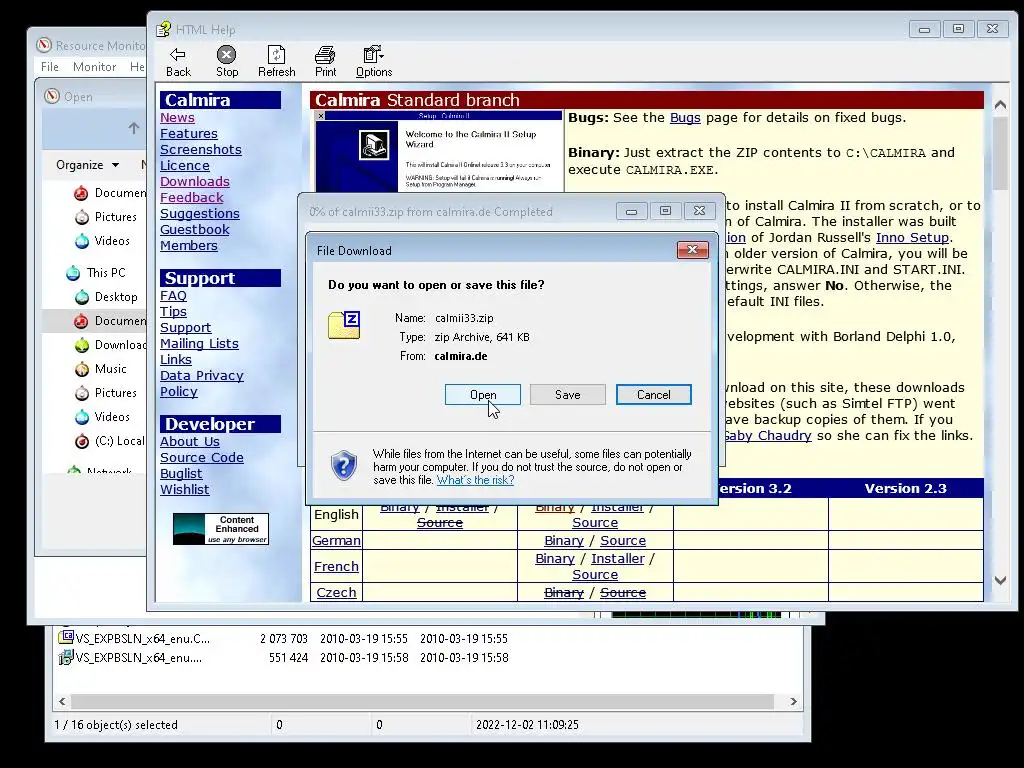Open the Inno Setup link
Screen dimensions: 1024x768
912,238
